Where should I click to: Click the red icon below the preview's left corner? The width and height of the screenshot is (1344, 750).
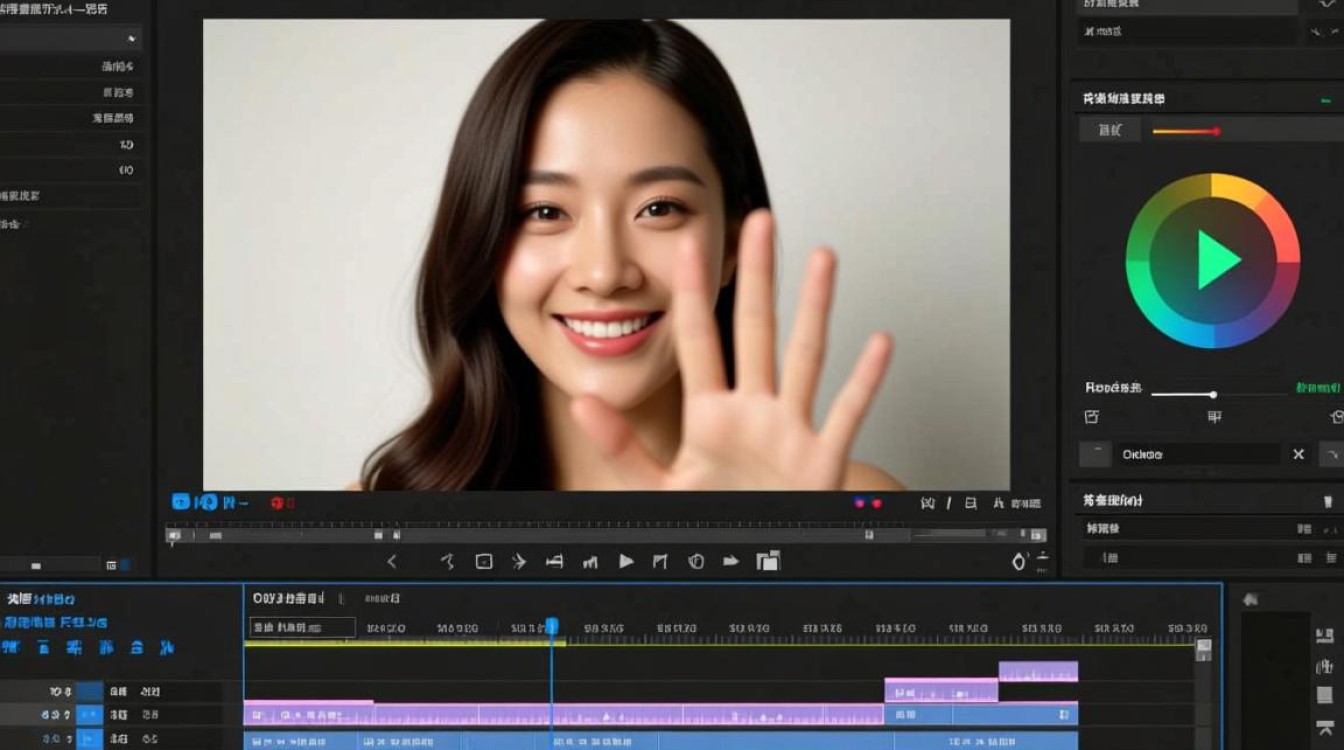(x=277, y=503)
